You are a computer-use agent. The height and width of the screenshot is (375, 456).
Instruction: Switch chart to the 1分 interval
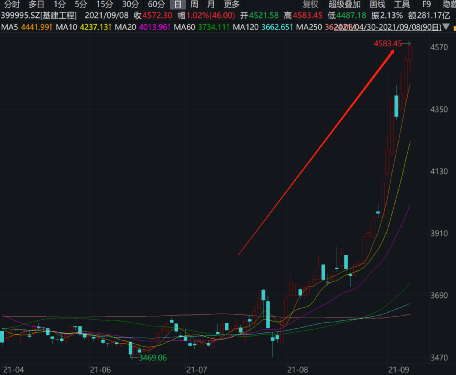coord(60,4)
